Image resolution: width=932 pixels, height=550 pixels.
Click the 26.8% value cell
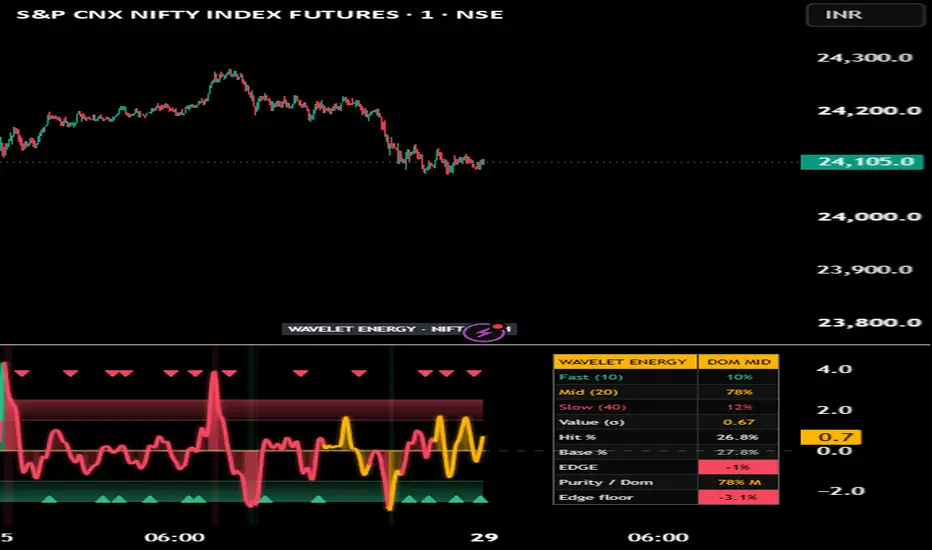pos(739,437)
